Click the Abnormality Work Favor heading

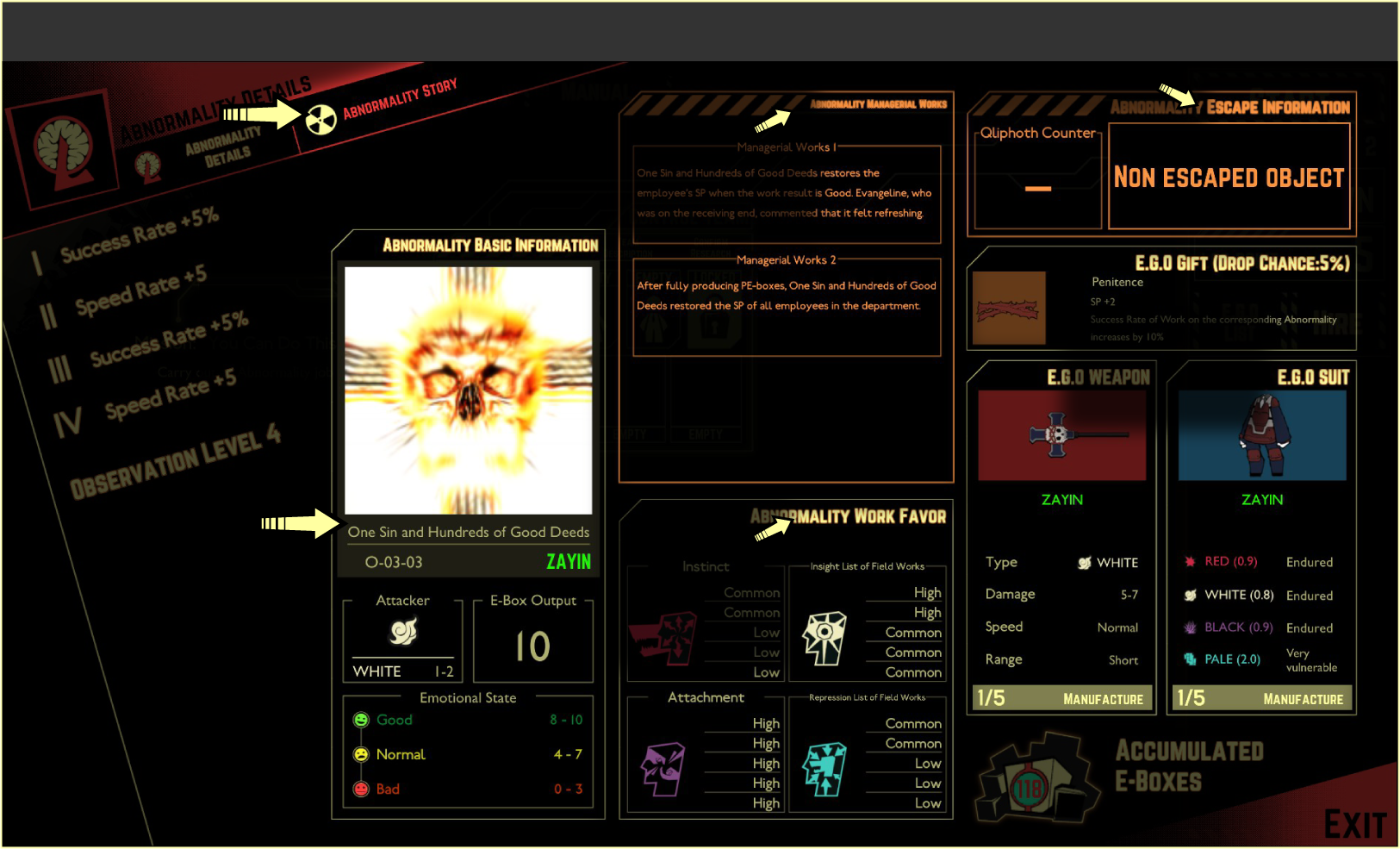(x=848, y=516)
